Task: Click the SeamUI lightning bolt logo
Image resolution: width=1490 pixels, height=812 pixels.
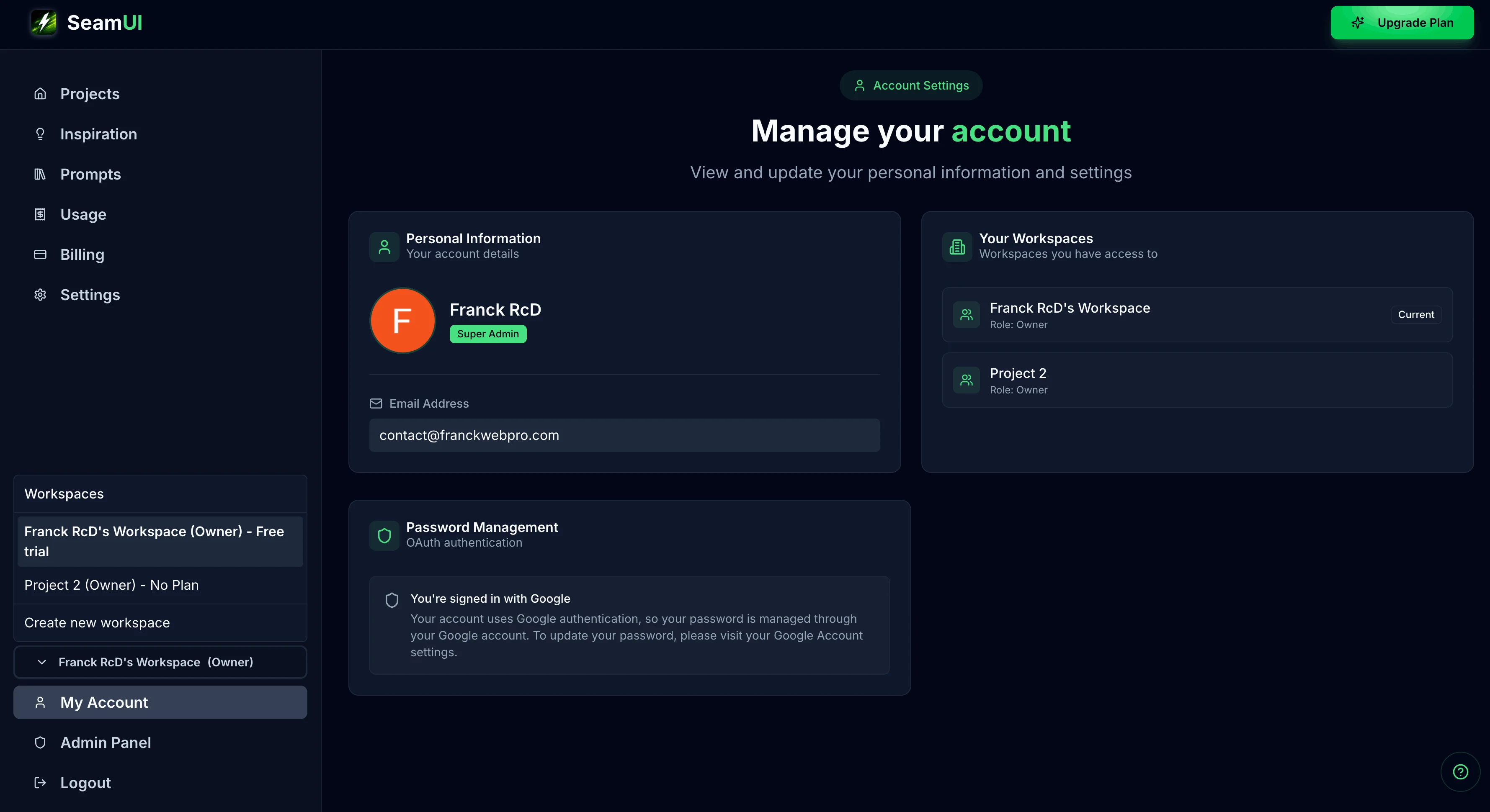Action: (44, 23)
